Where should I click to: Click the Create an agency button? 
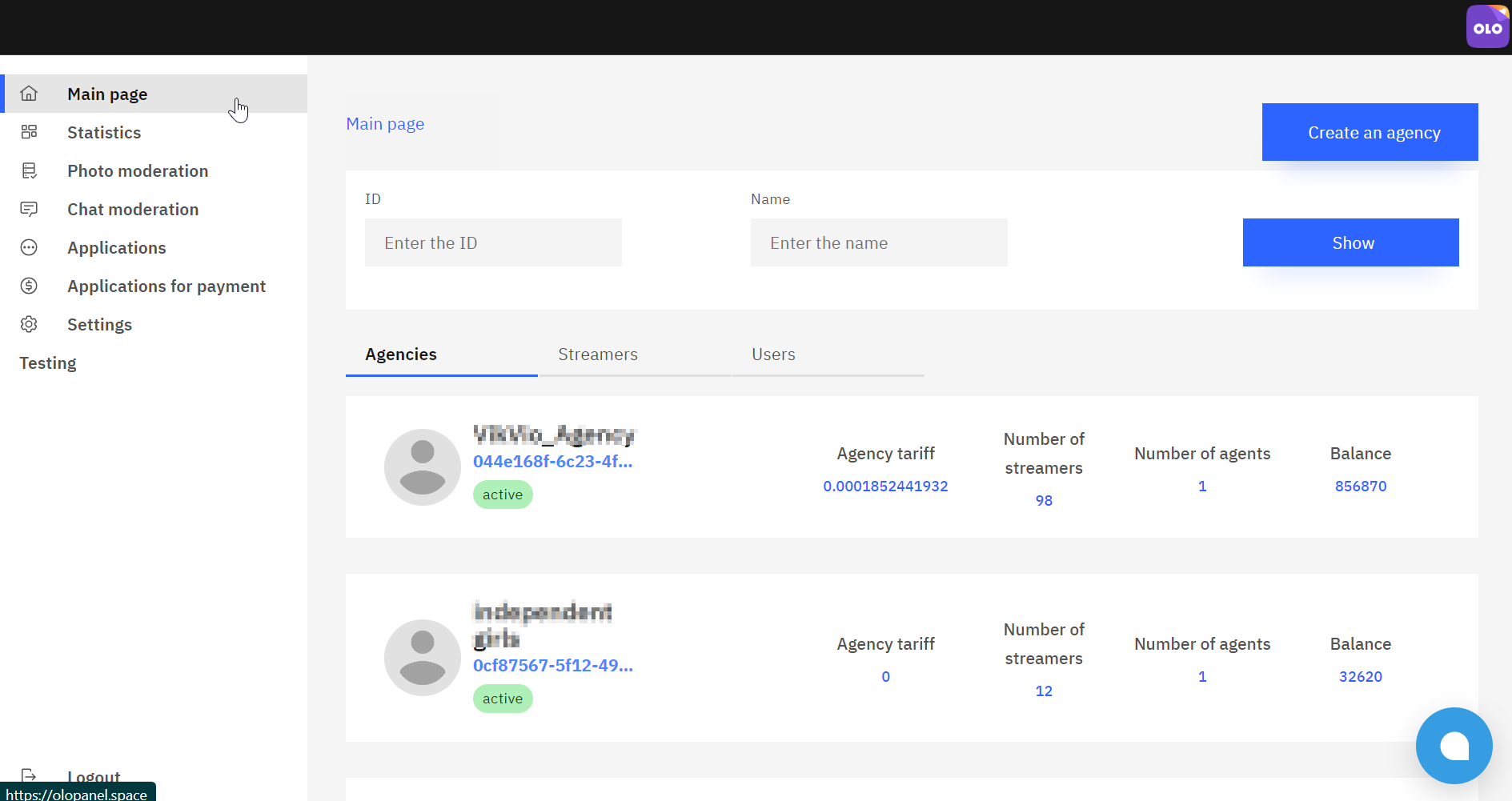pos(1370,132)
